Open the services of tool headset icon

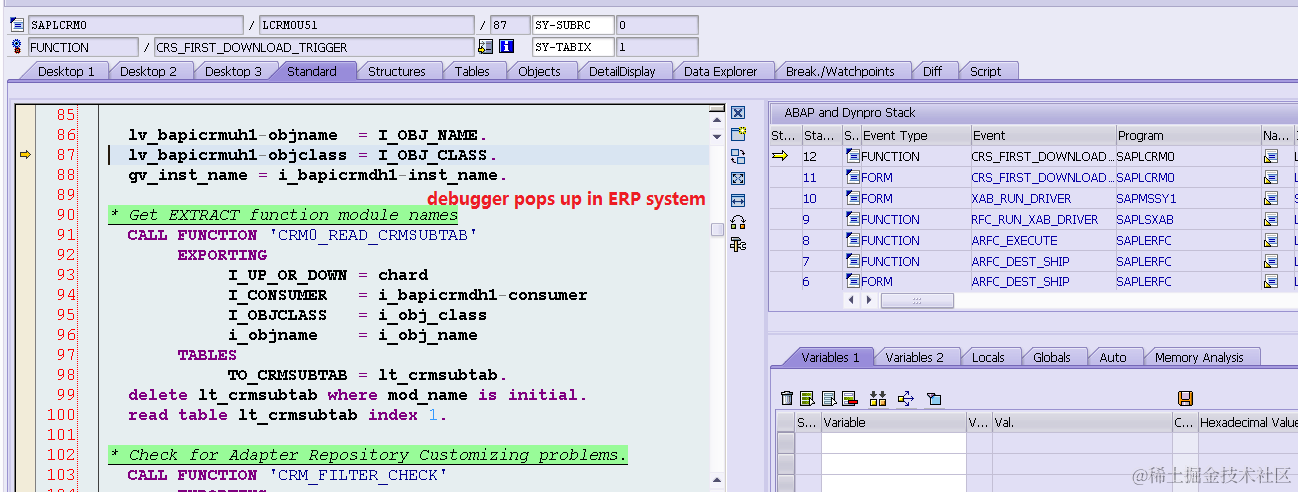[x=738, y=222]
